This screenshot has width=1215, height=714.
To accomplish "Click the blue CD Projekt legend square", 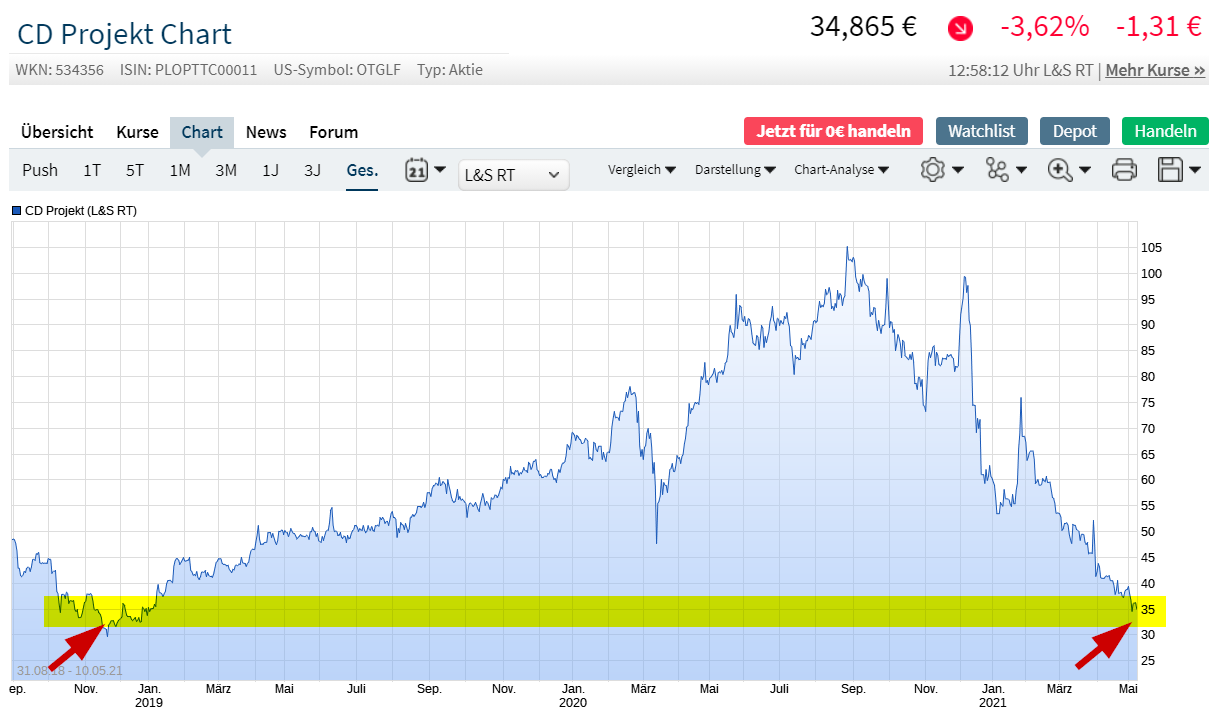I will tap(17, 211).
